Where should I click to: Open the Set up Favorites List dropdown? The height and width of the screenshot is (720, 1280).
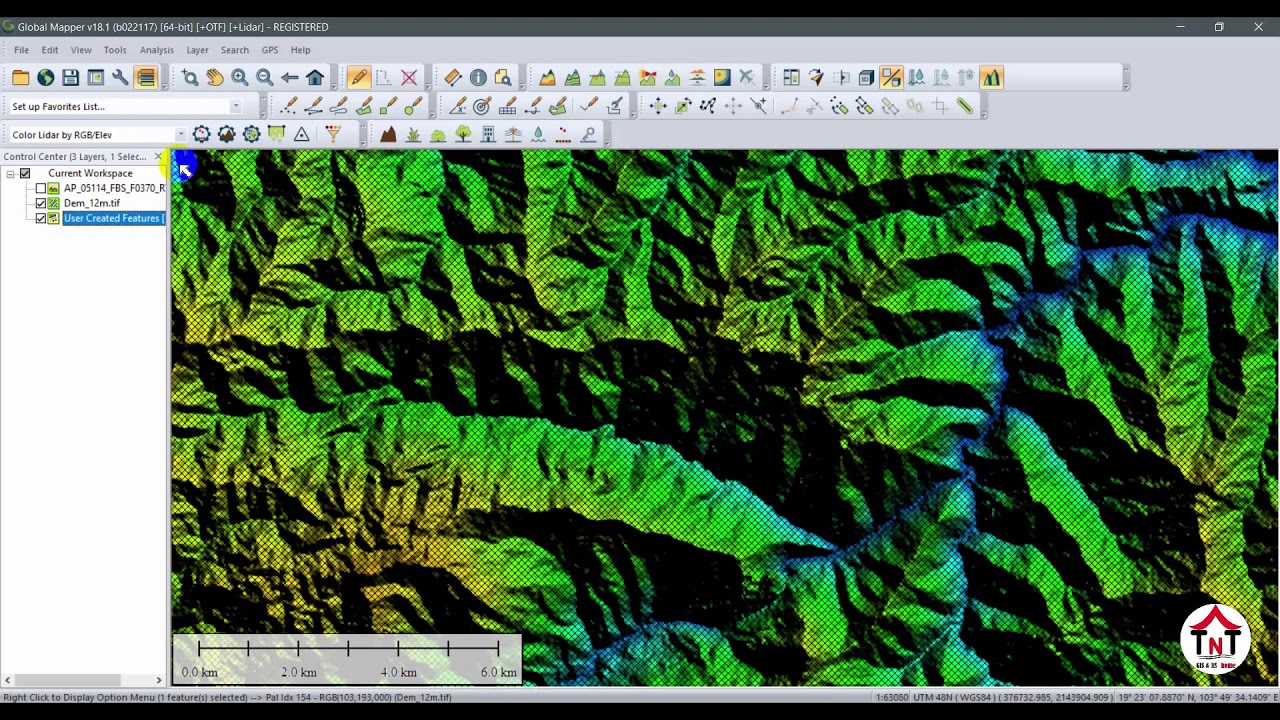click(x=236, y=107)
